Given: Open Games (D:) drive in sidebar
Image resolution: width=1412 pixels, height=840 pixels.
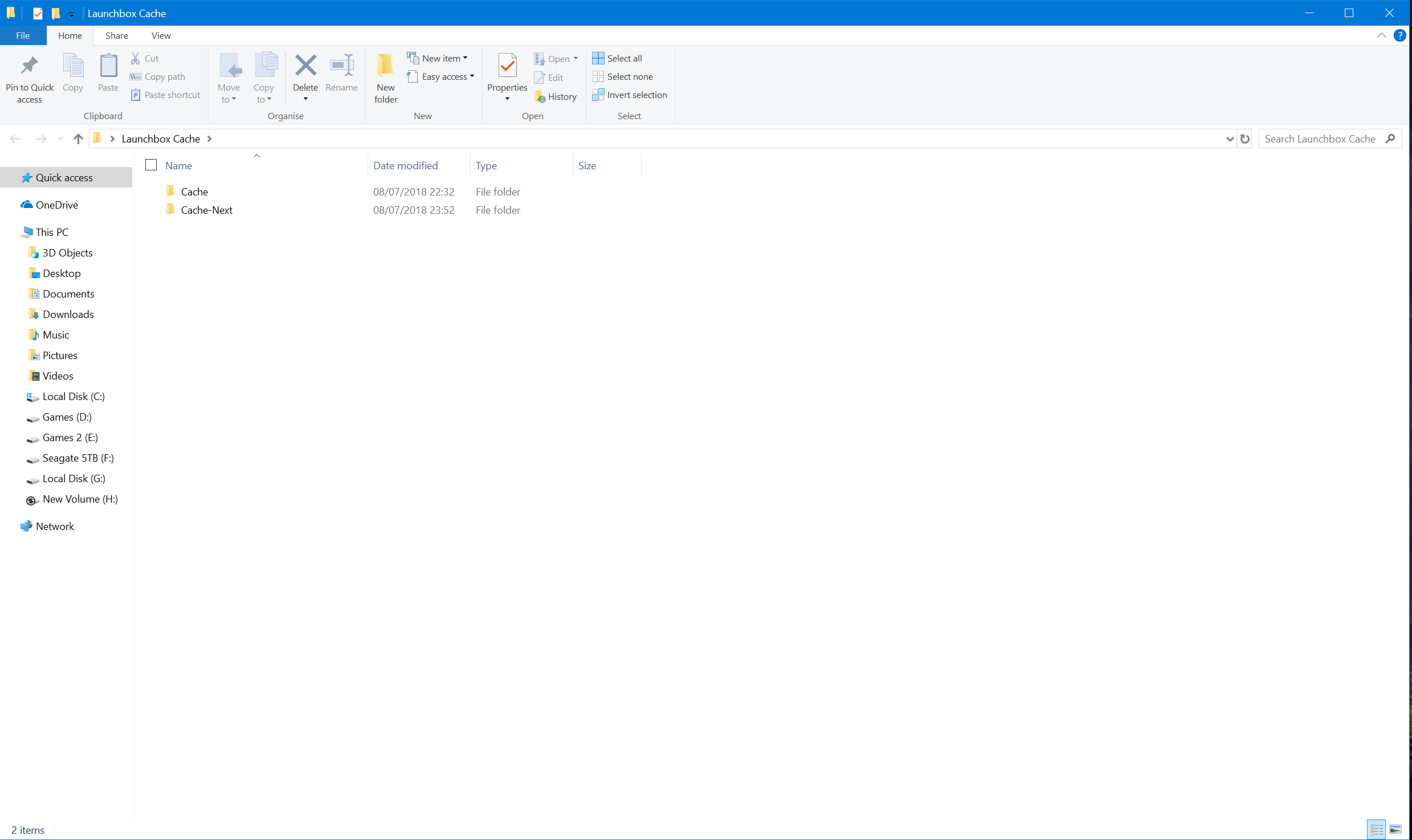Looking at the screenshot, I should coord(67,417).
